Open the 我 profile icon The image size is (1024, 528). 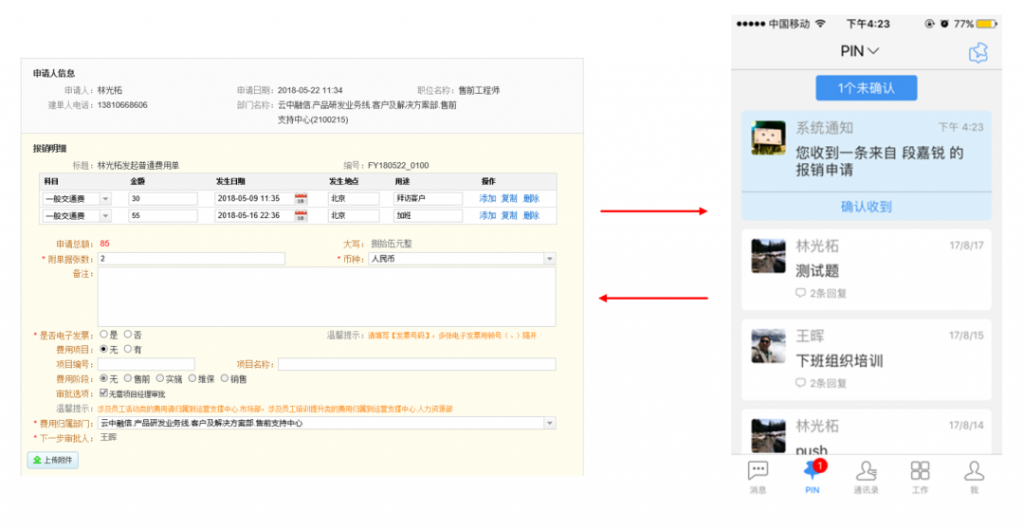point(974,470)
